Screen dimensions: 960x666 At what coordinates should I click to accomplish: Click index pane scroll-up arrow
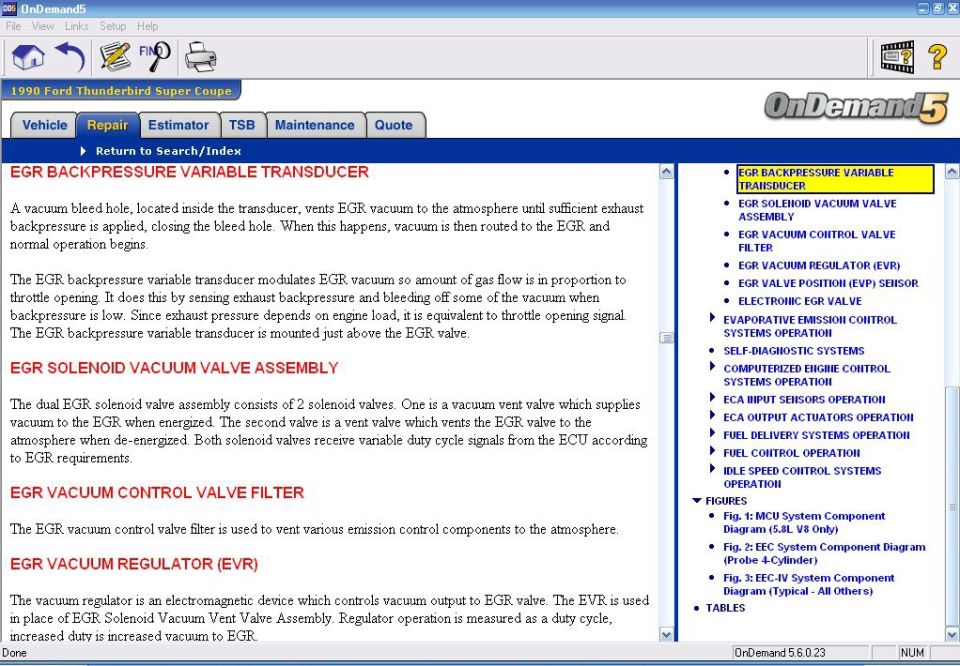point(952,172)
